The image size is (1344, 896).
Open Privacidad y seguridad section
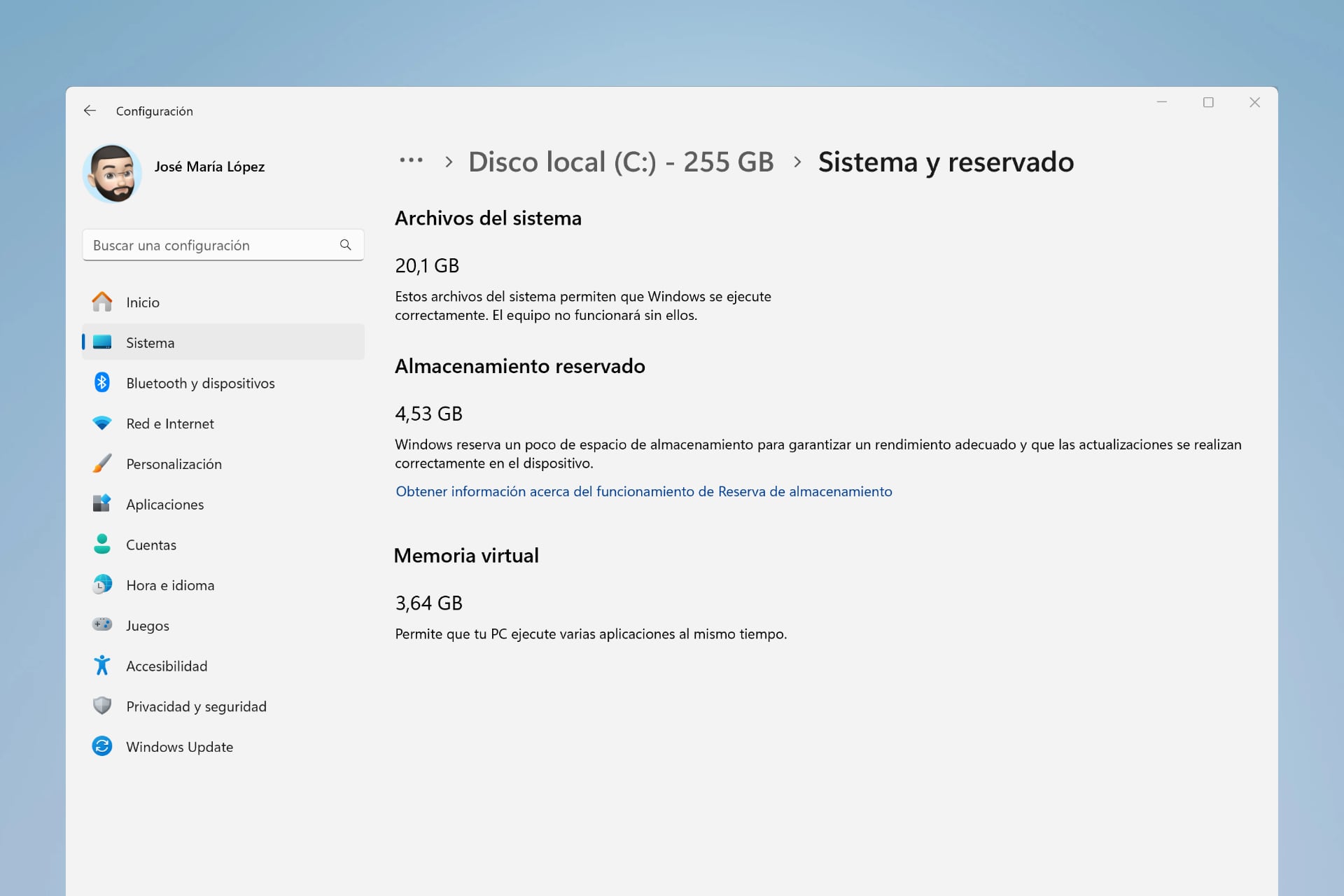pos(196,706)
